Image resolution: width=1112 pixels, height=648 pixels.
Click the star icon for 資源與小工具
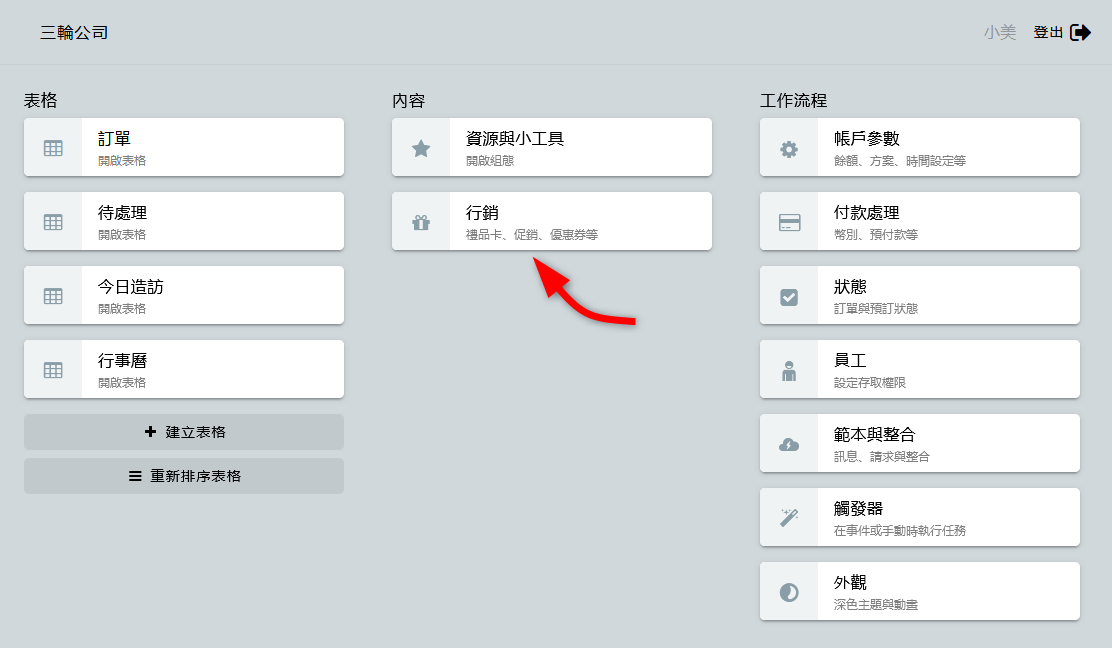click(421, 148)
